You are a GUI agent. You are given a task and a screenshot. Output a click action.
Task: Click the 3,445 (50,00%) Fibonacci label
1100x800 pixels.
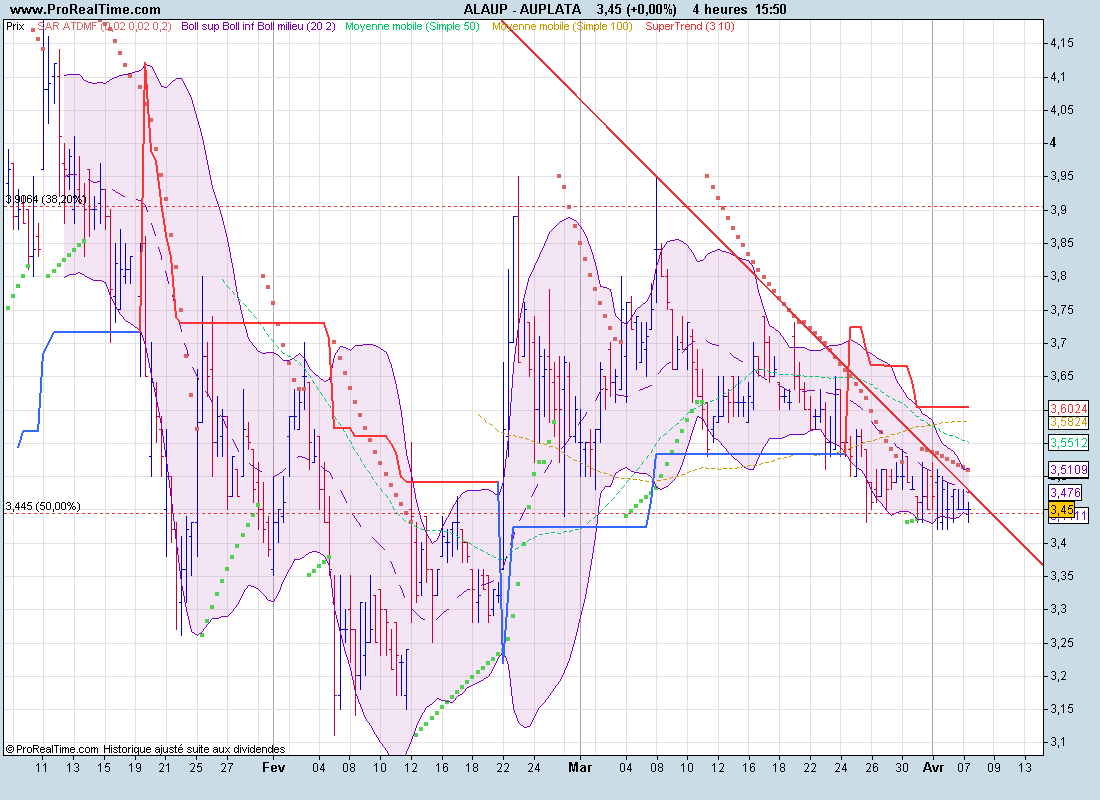pyautogui.click(x=43, y=506)
